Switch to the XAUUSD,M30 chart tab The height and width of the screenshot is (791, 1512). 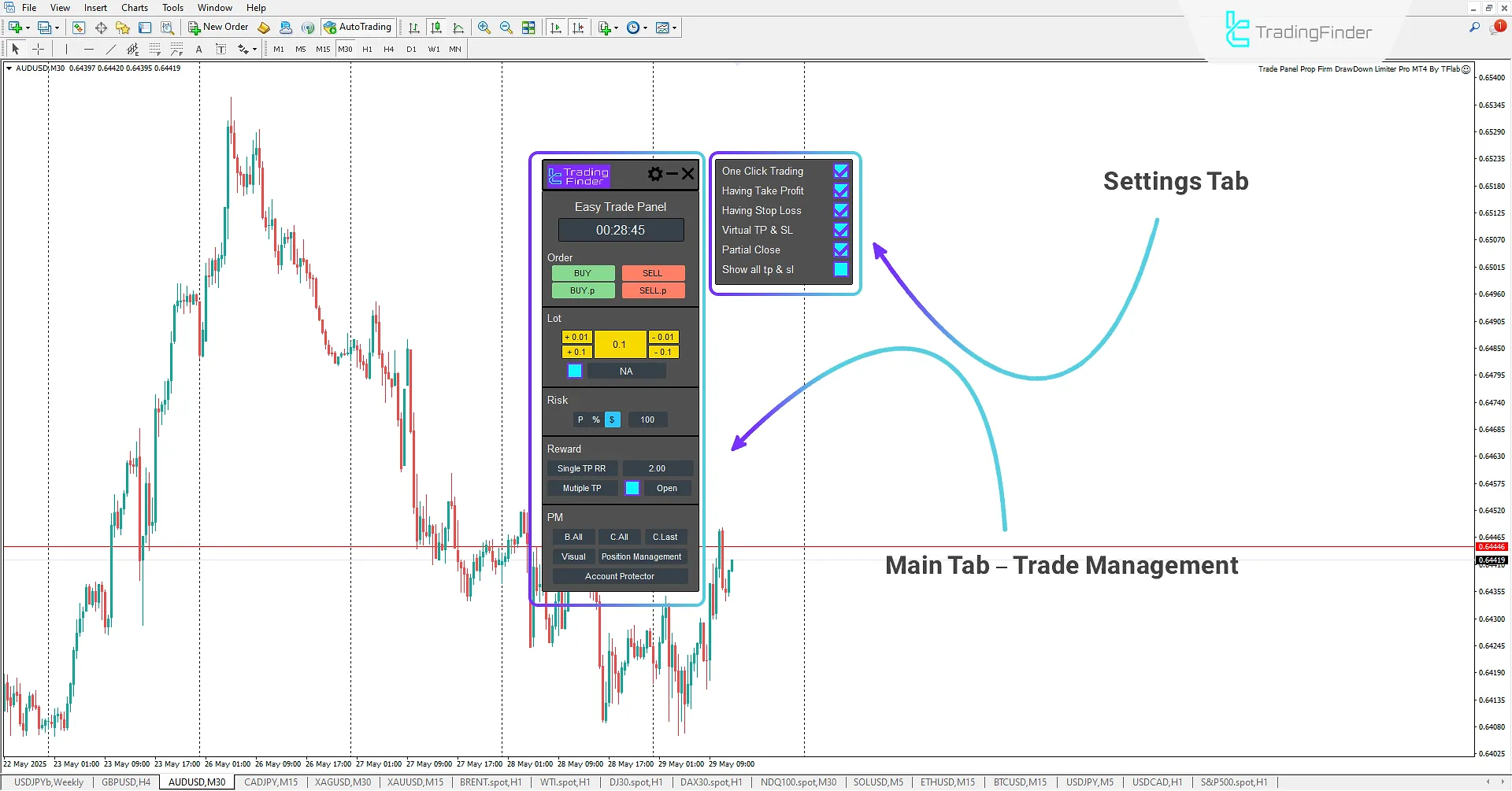click(x=342, y=782)
